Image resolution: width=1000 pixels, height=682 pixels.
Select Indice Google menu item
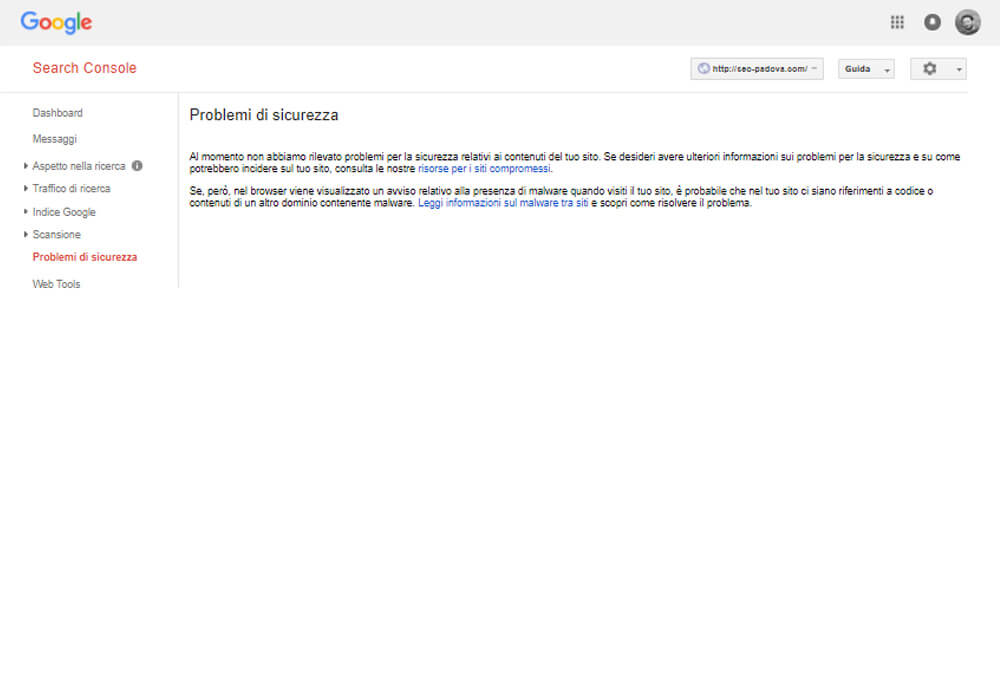64,212
